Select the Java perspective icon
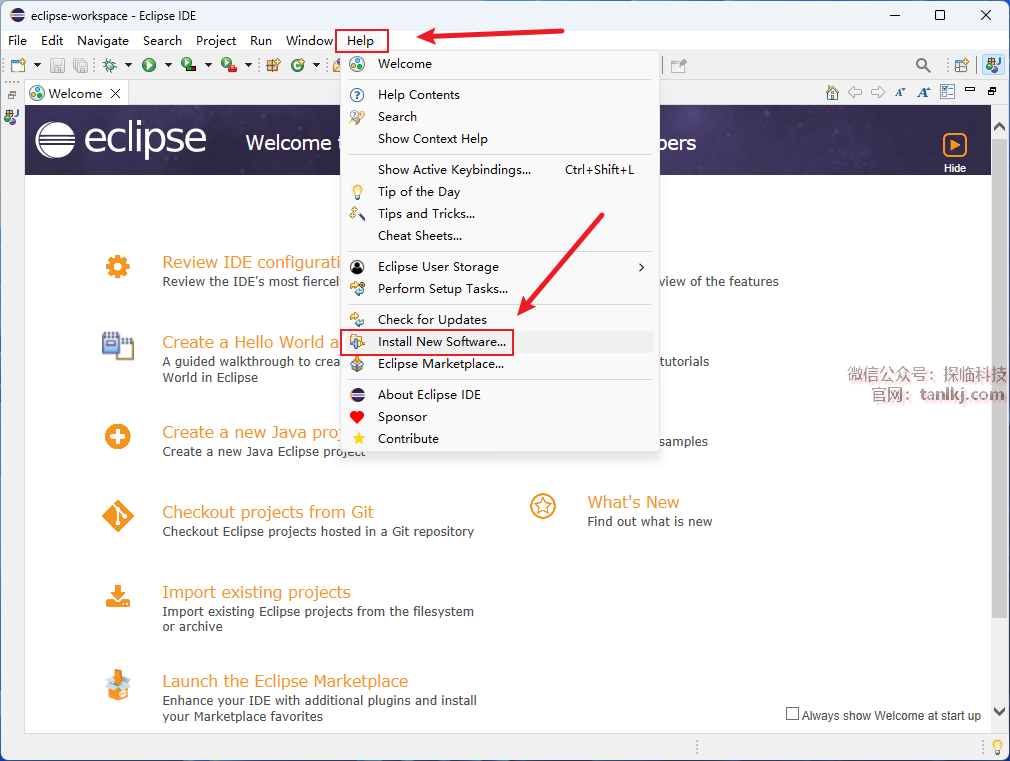 point(992,65)
